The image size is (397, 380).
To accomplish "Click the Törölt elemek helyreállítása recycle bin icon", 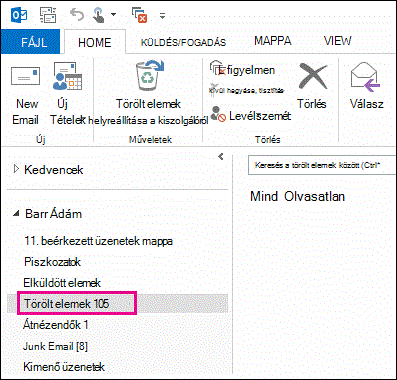I will 149,76.
